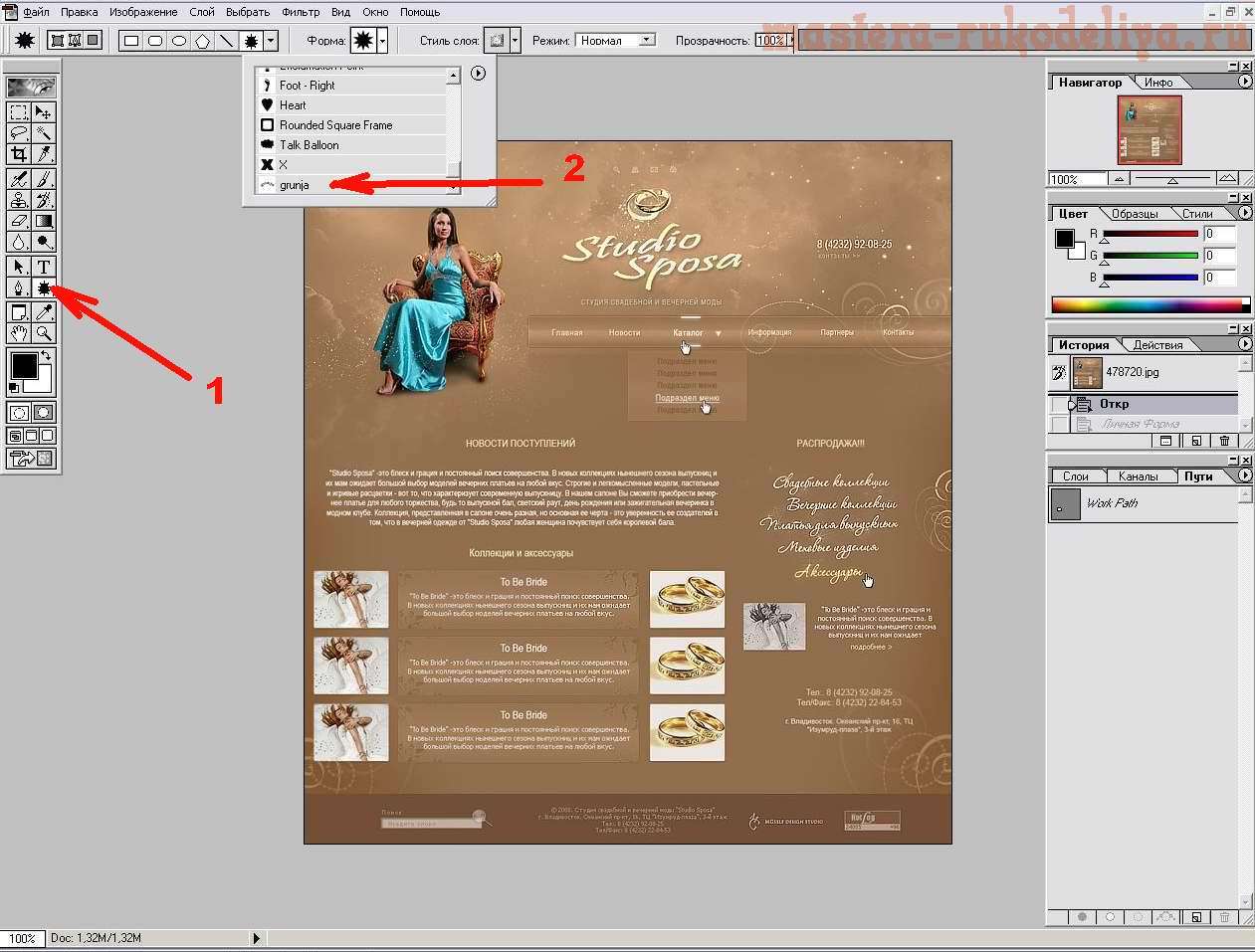Switch to the Каналы tab
1255x952 pixels.
(x=1138, y=476)
